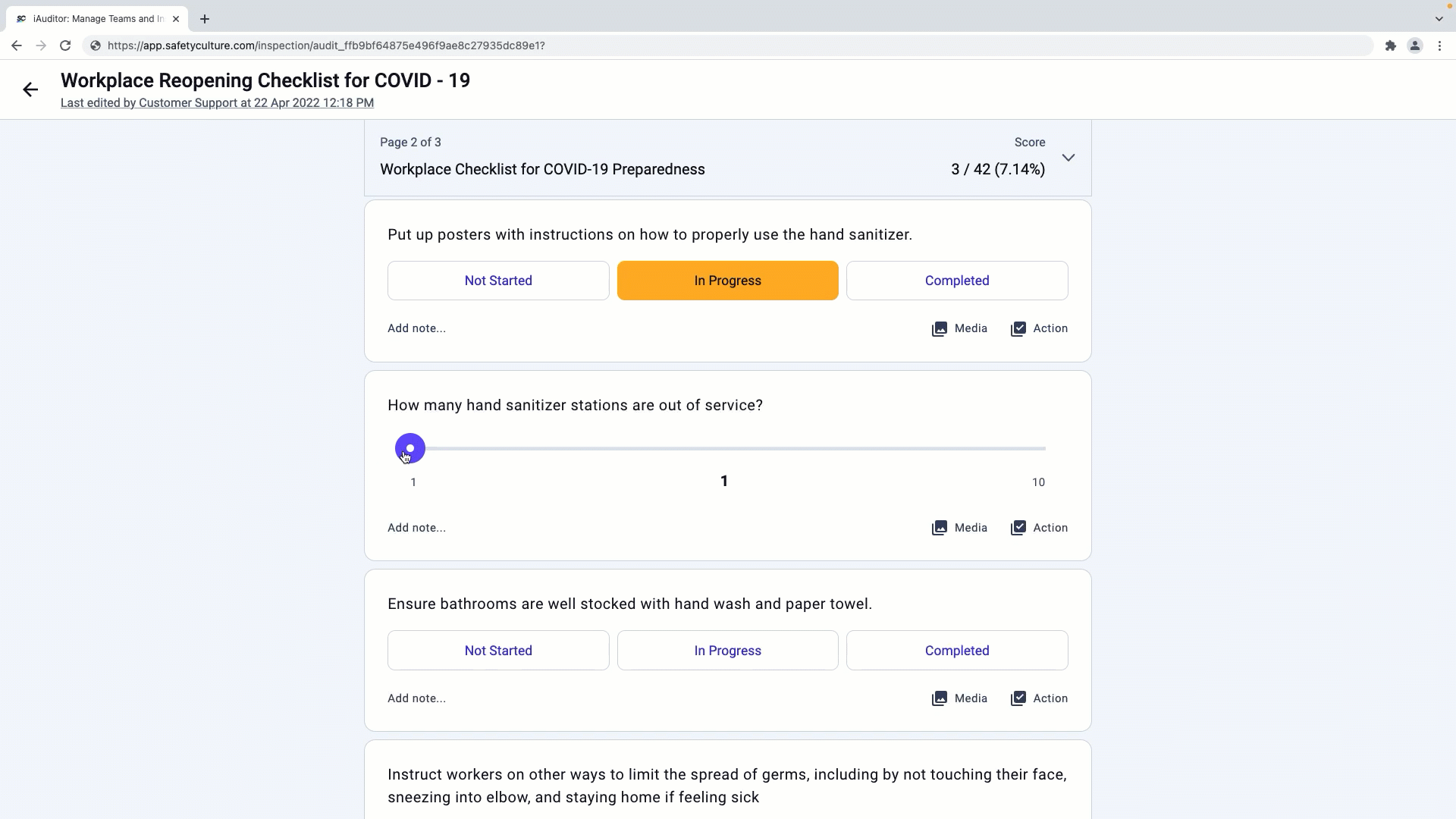Add Media to sanitizer stations question

(959, 528)
